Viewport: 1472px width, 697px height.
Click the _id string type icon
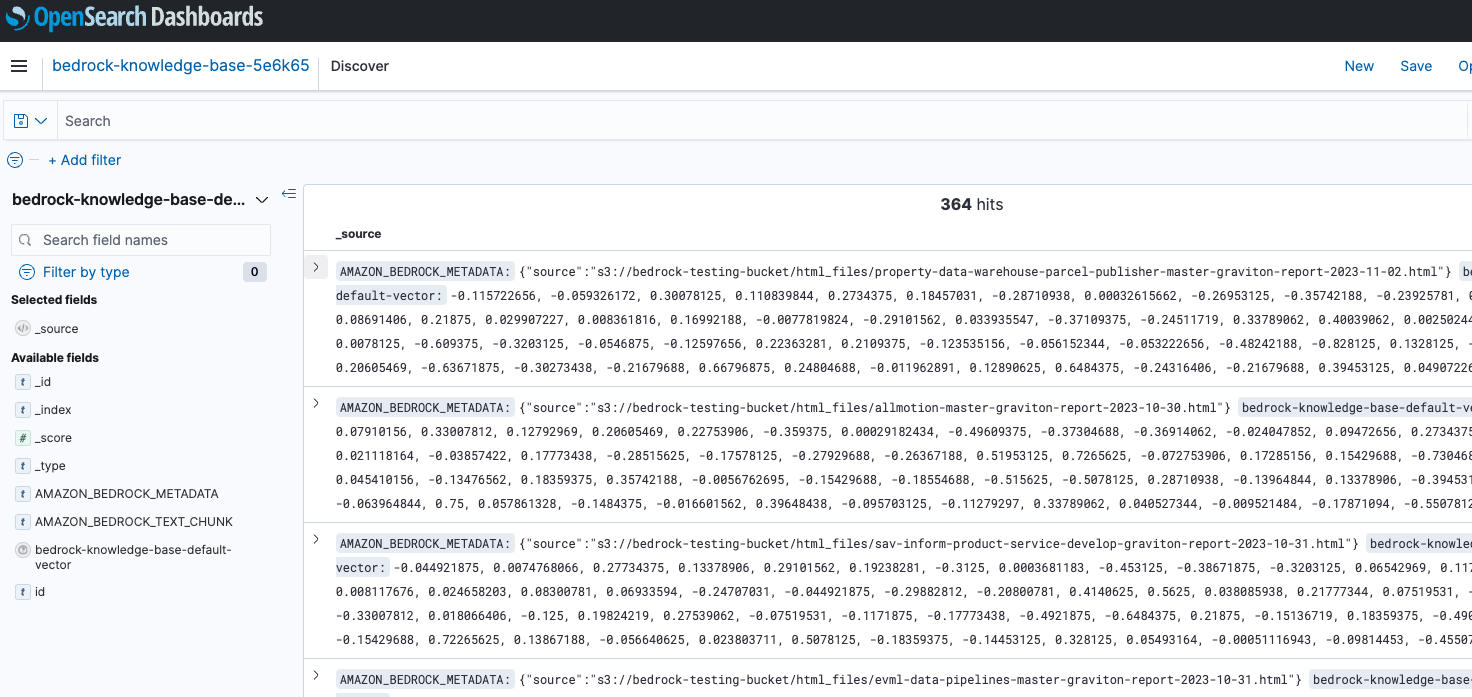(23, 382)
